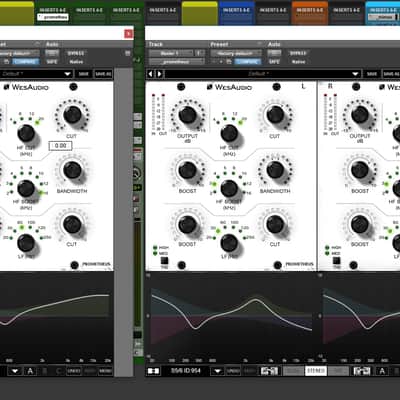This screenshot has height=400, width=400.
Task: Open INSERTS A-E header on the blue track
Action: 236,10
